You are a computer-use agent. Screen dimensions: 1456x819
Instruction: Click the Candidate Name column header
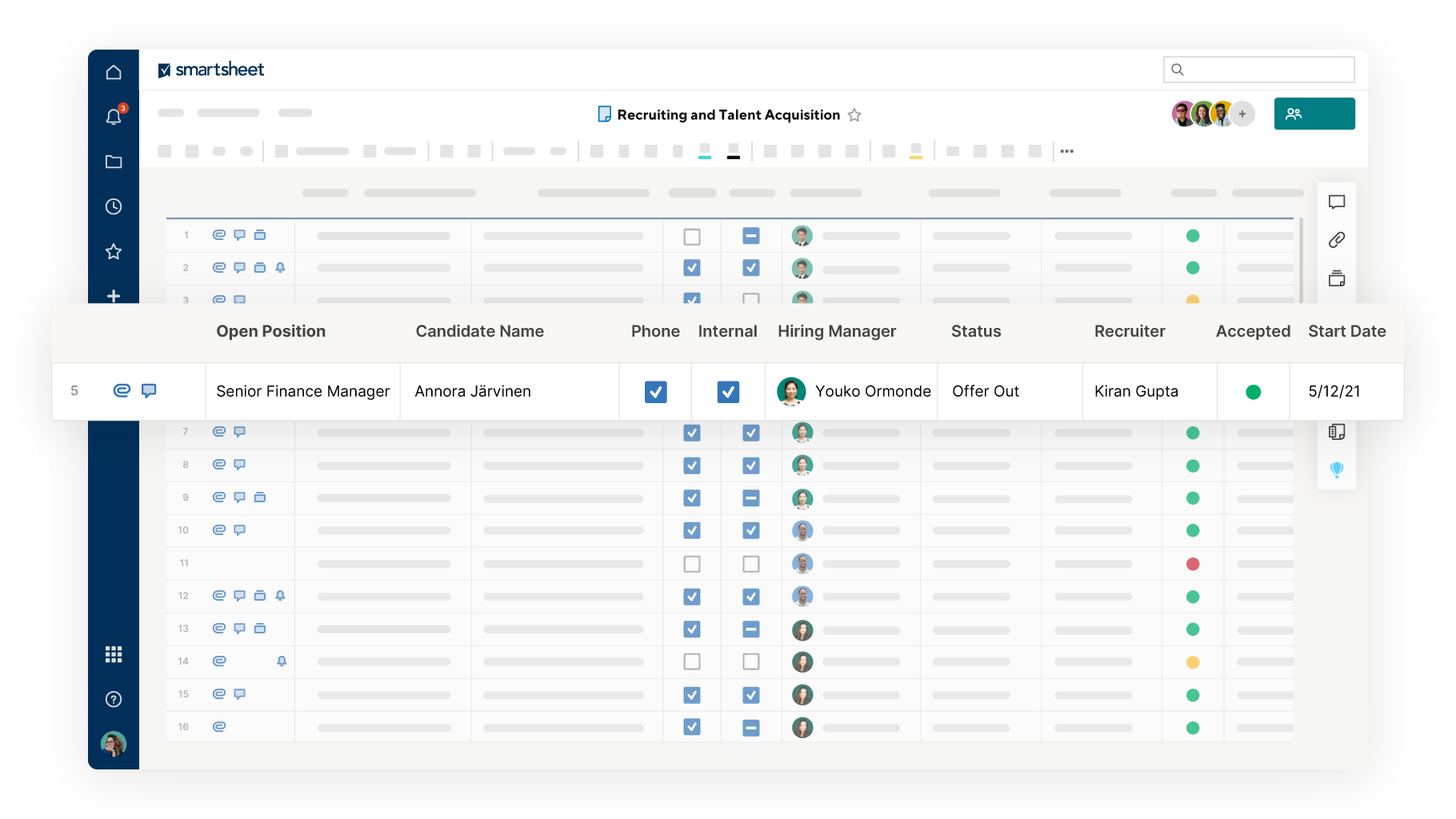pos(479,331)
